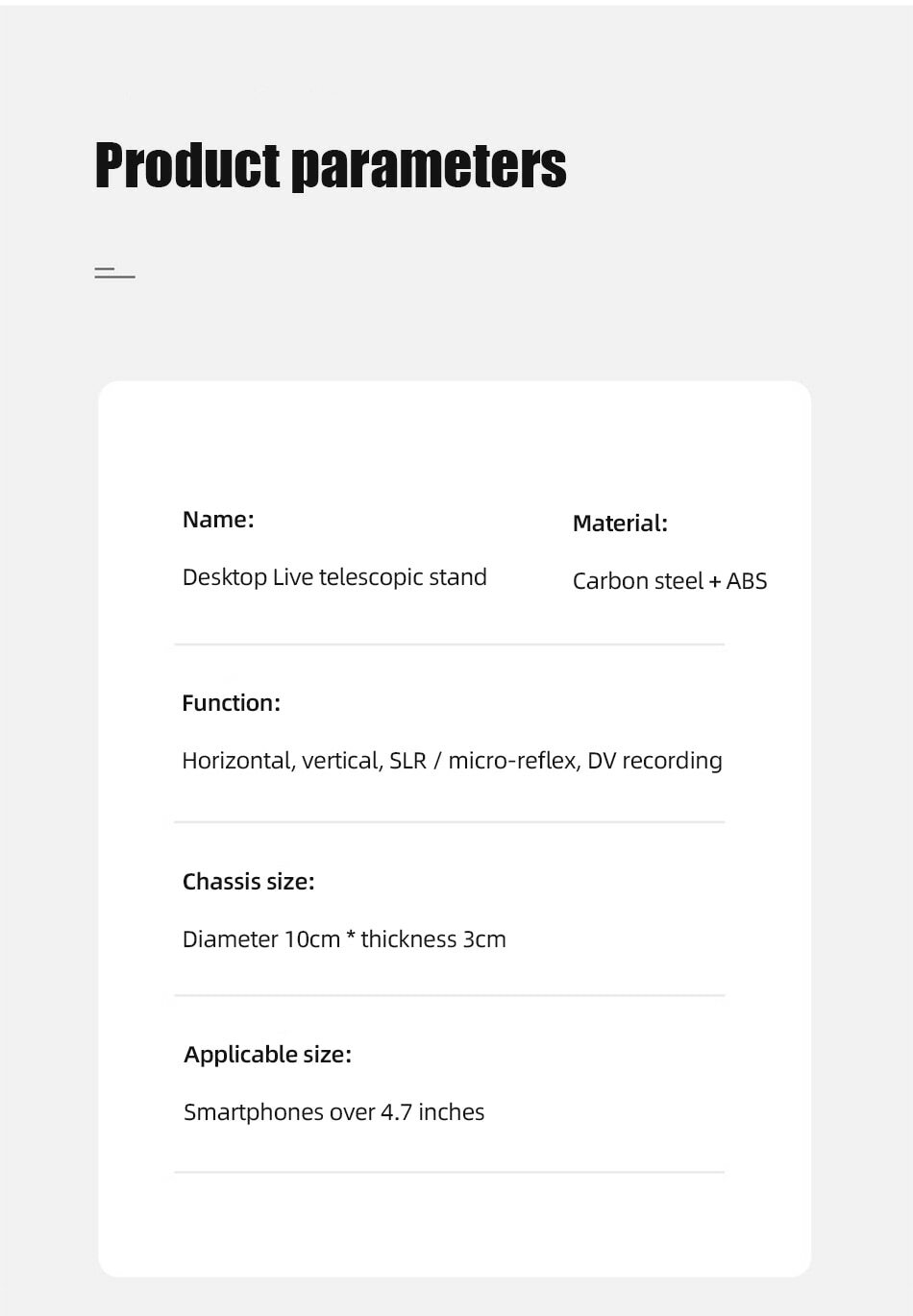The height and width of the screenshot is (1316, 913).
Task: Select the Chassis size: label
Action: 248,882
